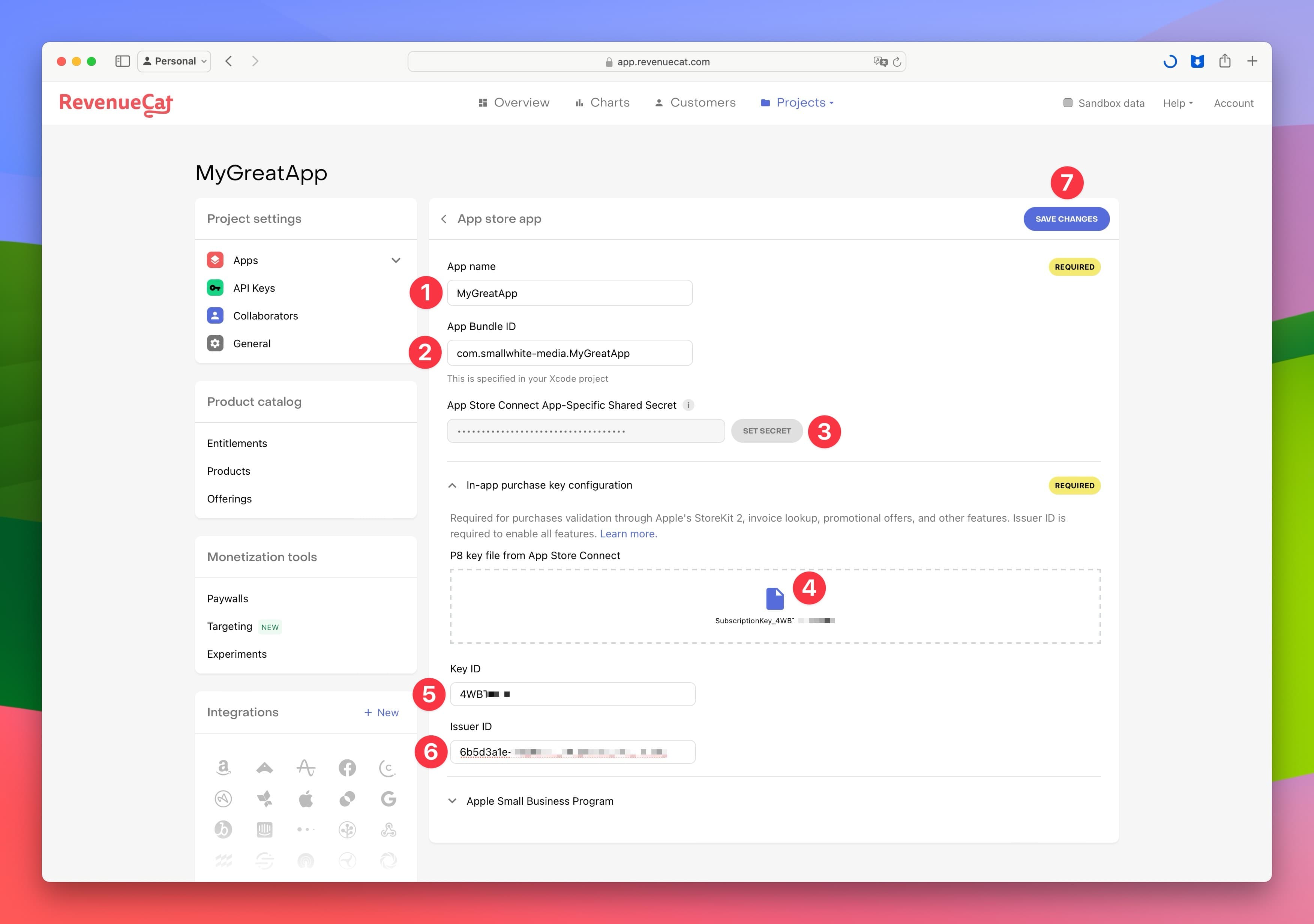The image size is (1314, 924).
Task: Open Offerings in Product catalog
Action: tap(229, 499)
